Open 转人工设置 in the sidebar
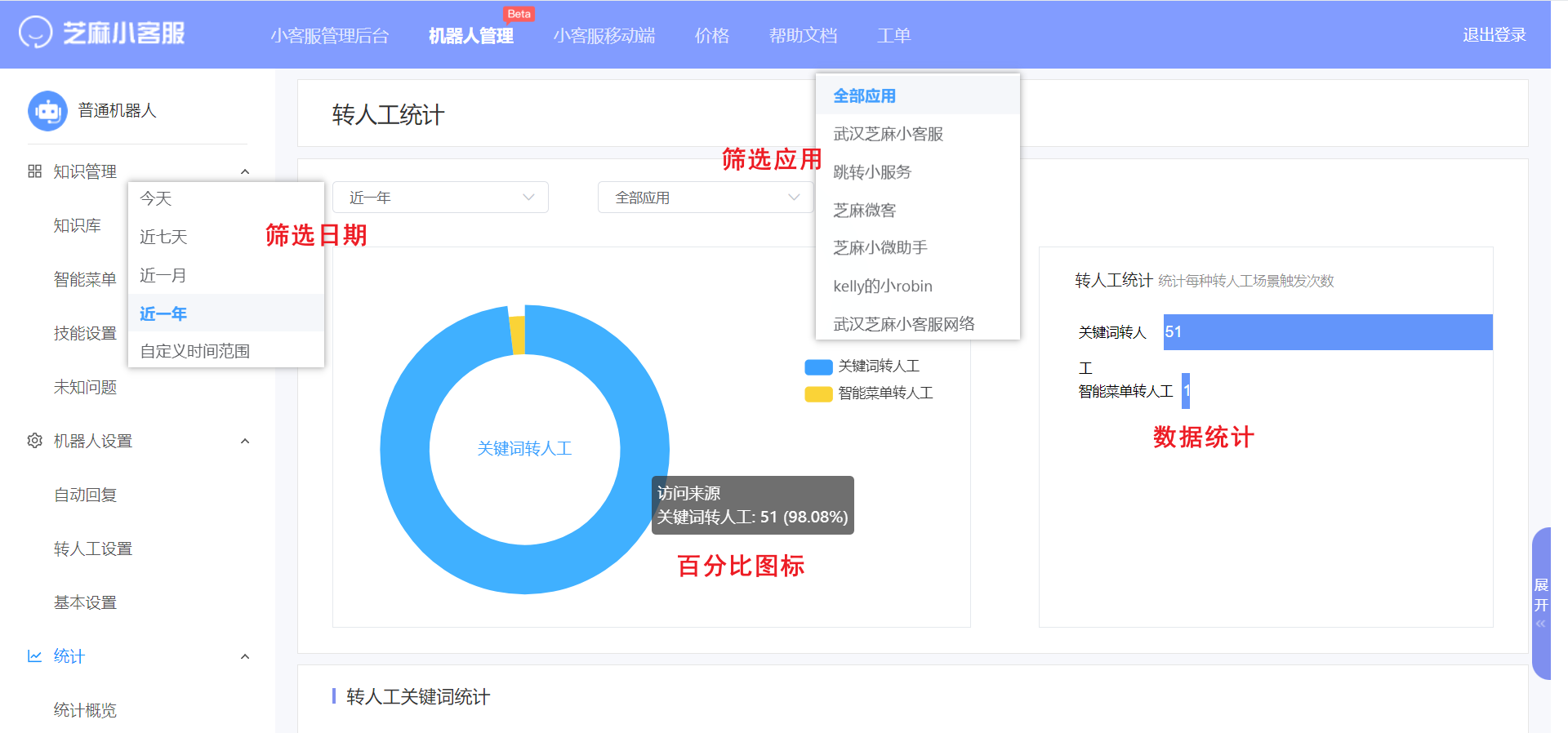The height and width of the screenshot is (733, 1568). (x=93, y=549)
